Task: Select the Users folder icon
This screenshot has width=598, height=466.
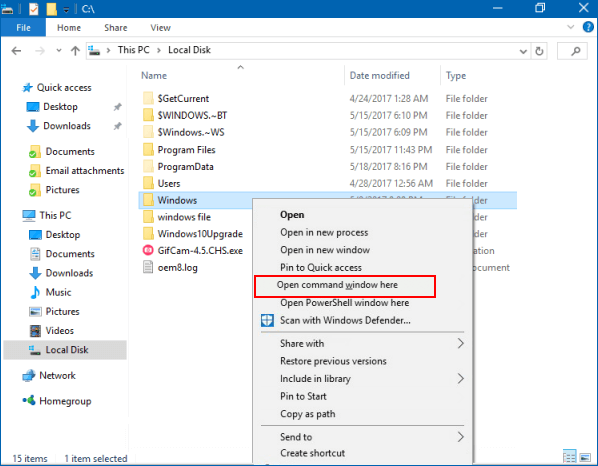Action: (x=148, y=183)
